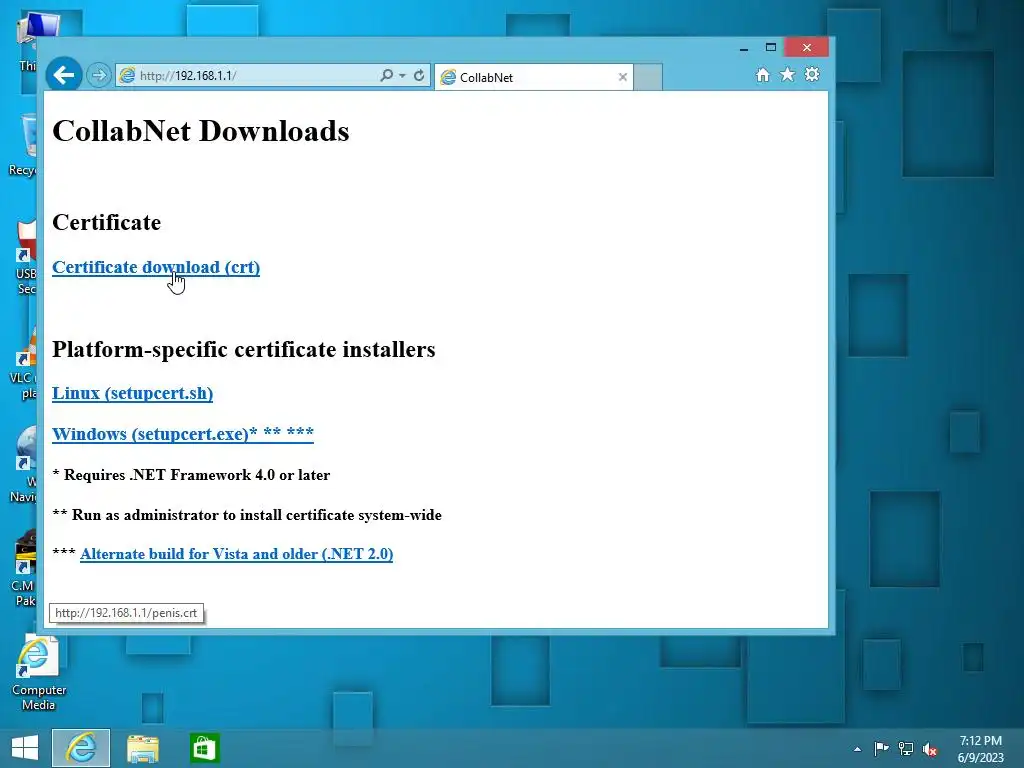Download the Linux (setupcert.sh) installer link
The width and height of the screenshot is (1024, 768).
[x=133, y=393]
